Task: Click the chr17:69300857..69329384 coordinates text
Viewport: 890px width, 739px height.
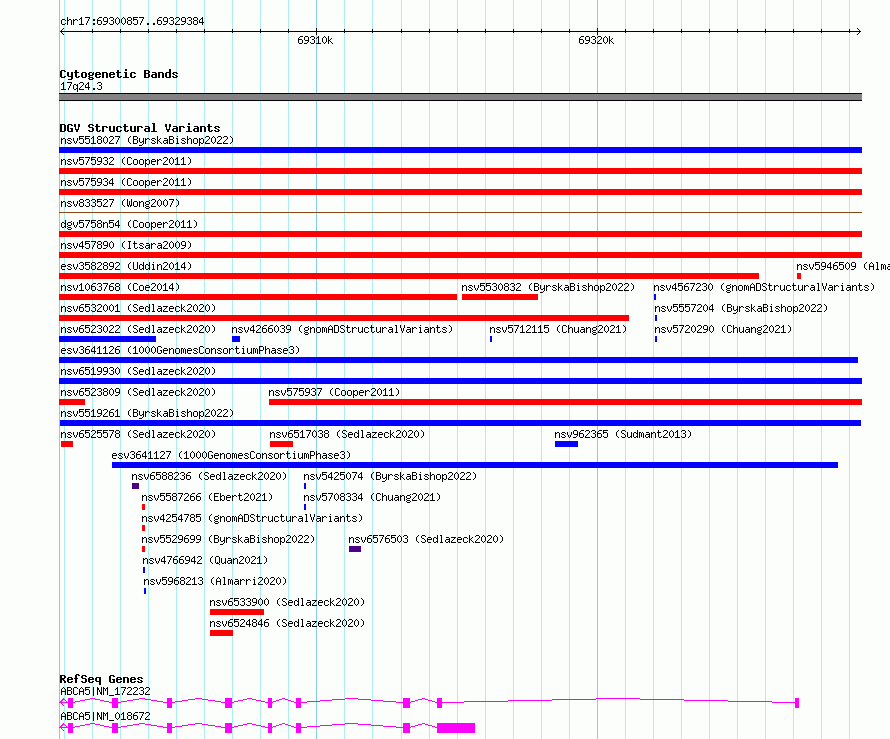Action: (x=132, y=21)
